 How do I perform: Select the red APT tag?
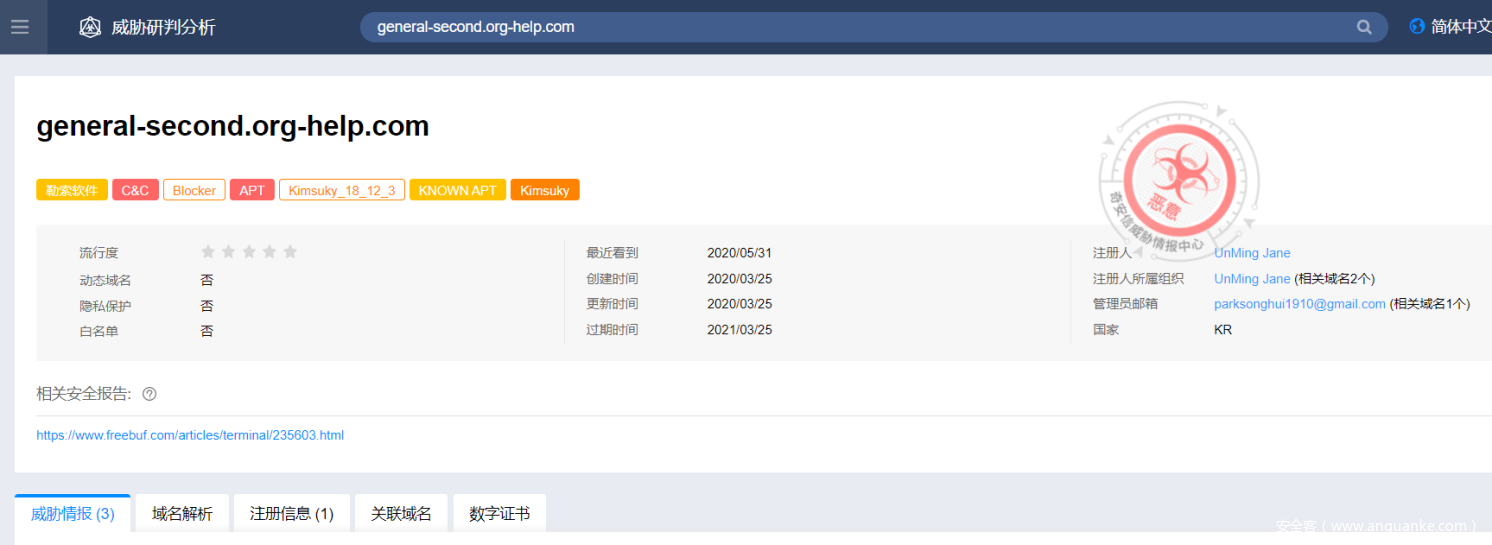252,190
